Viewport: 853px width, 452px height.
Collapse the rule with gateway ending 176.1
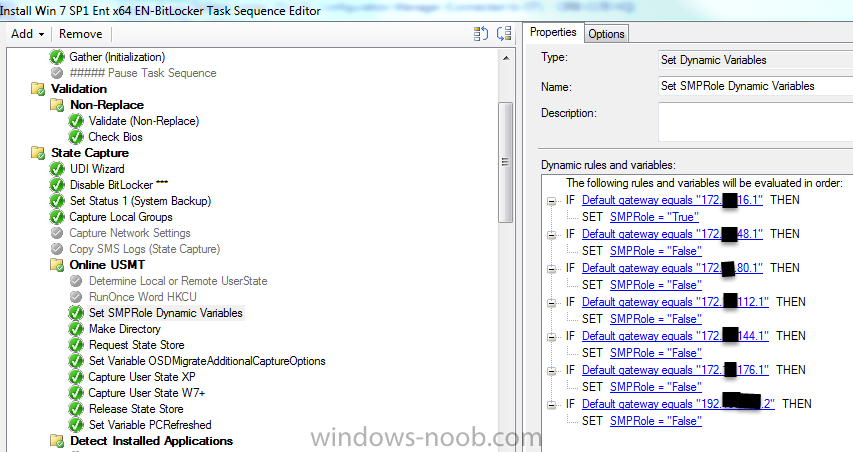tap(552, 371)
